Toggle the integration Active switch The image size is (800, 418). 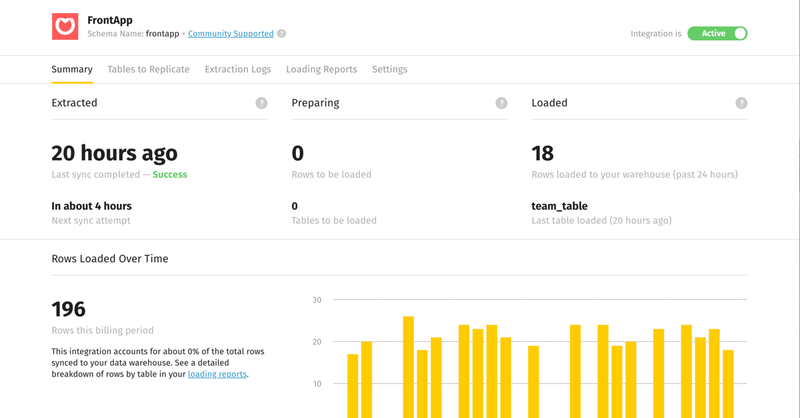(x=718, y=33)
